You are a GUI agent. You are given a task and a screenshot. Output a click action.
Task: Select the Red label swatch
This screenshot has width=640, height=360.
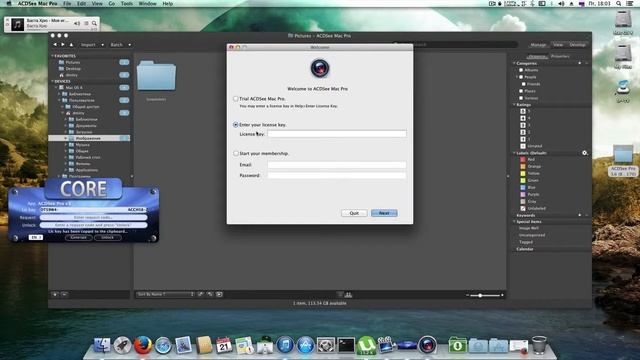coord(523,160)
